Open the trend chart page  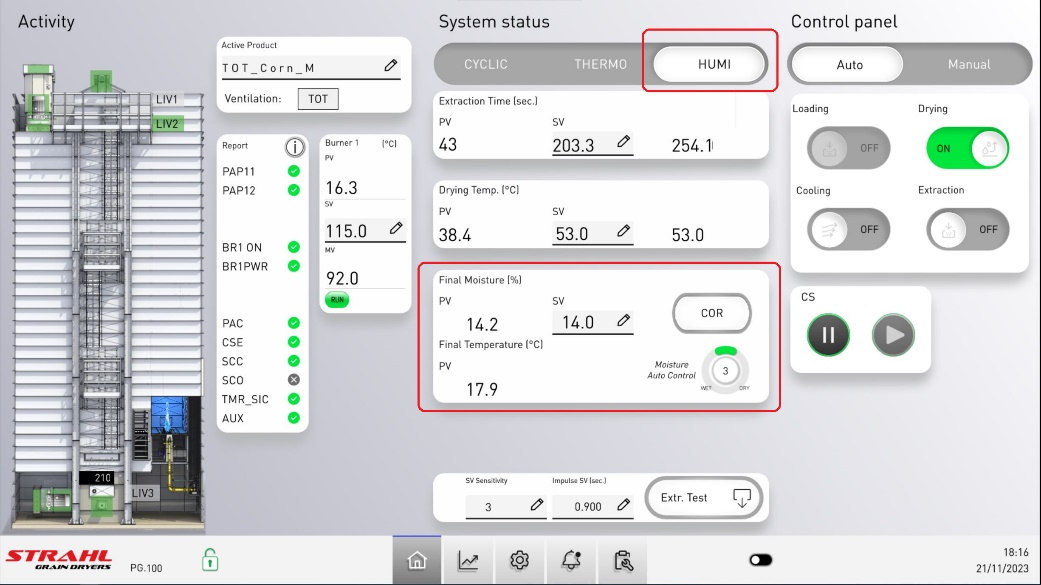468,561
